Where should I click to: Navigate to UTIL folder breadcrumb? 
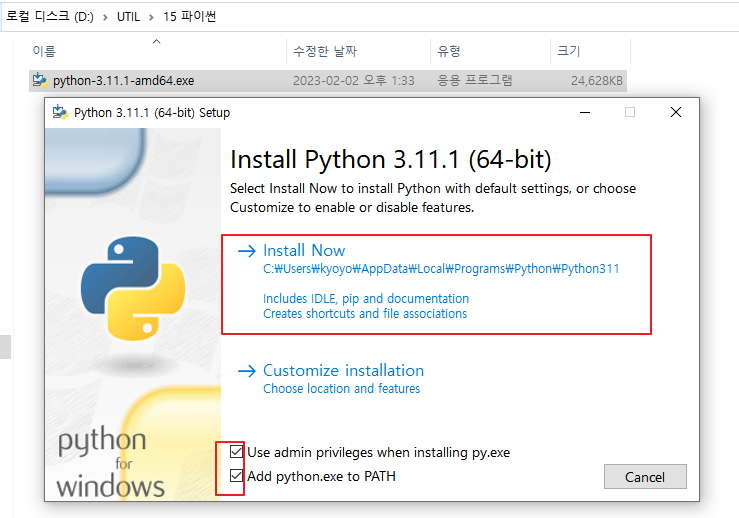pos(128,17)
